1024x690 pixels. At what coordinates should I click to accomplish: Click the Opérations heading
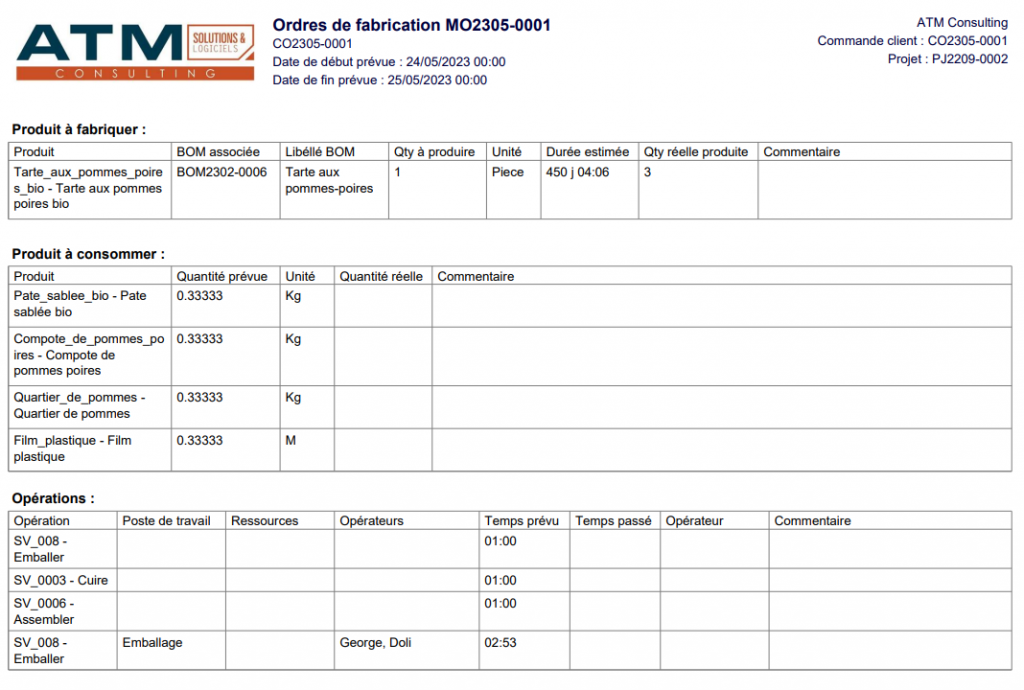tap(53, 498)
